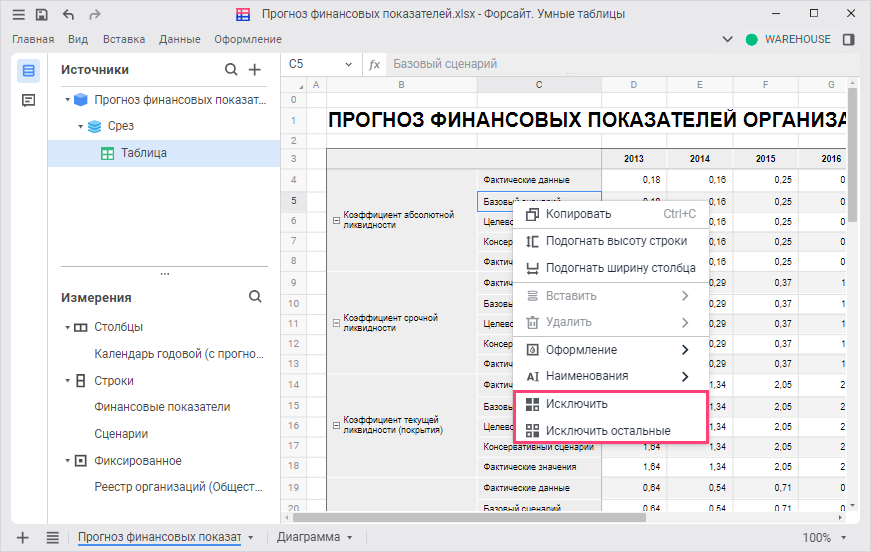
Task: Open the sheet list icon
Action: point(53,538)
